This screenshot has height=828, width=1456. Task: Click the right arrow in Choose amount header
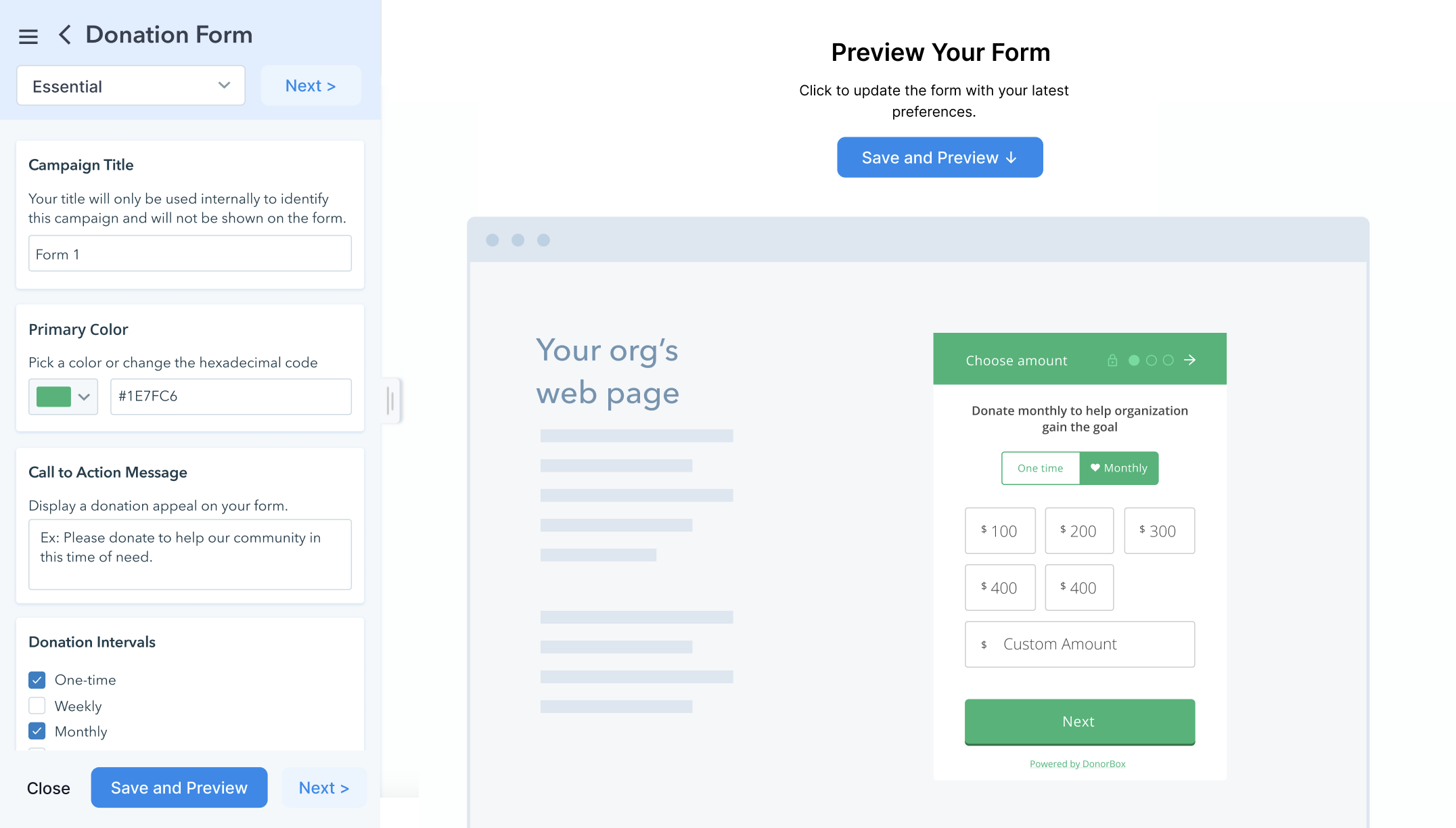tap(1190, 360)
